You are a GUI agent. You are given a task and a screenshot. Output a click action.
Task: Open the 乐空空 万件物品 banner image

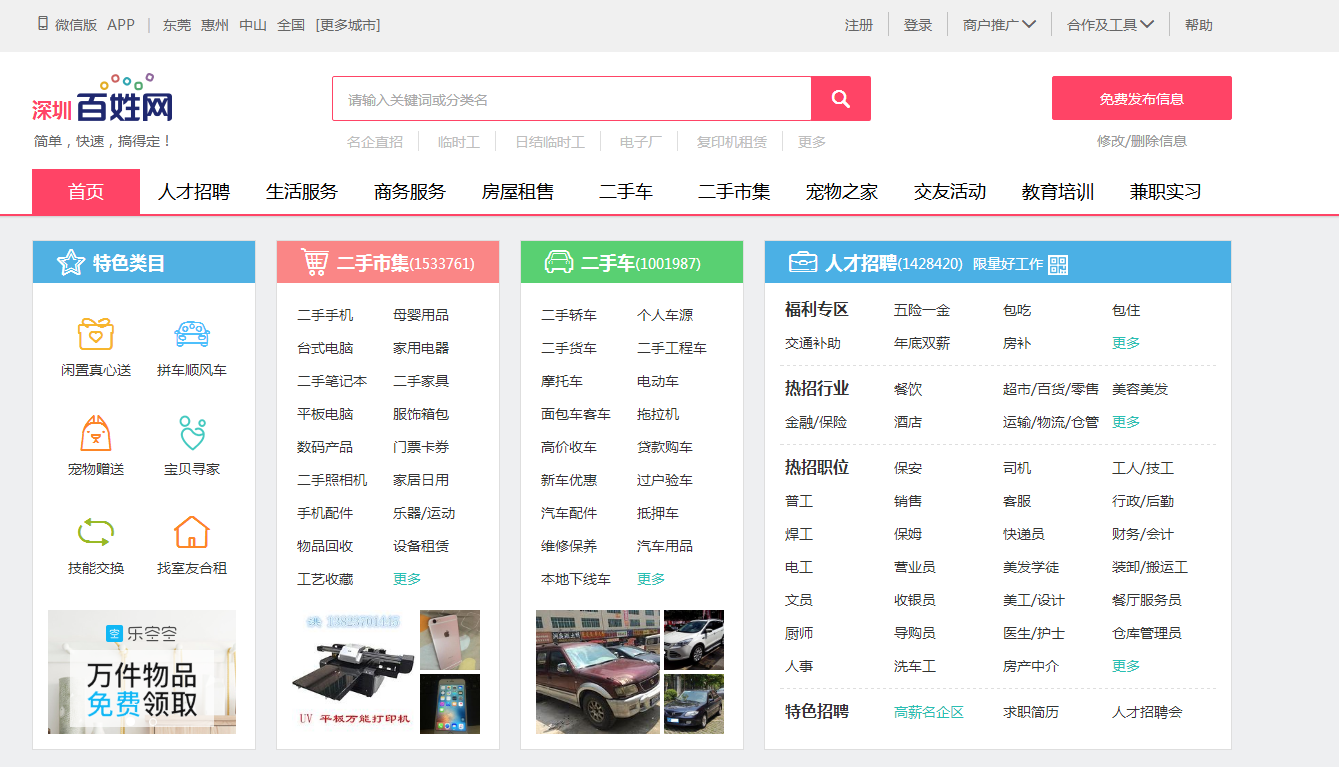tap(142, 672)
